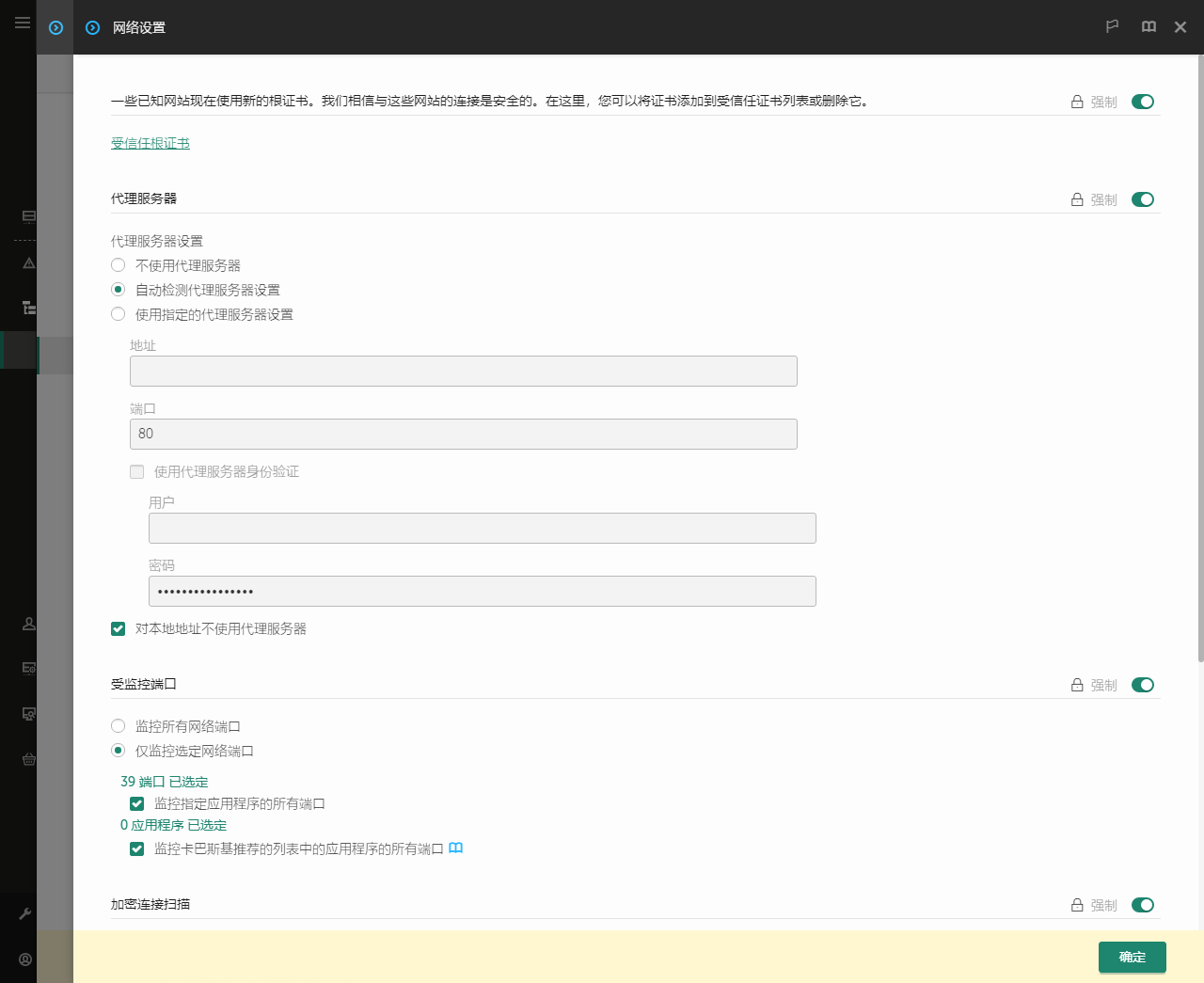Open the help book icon in title bar

click(1149, 27)
